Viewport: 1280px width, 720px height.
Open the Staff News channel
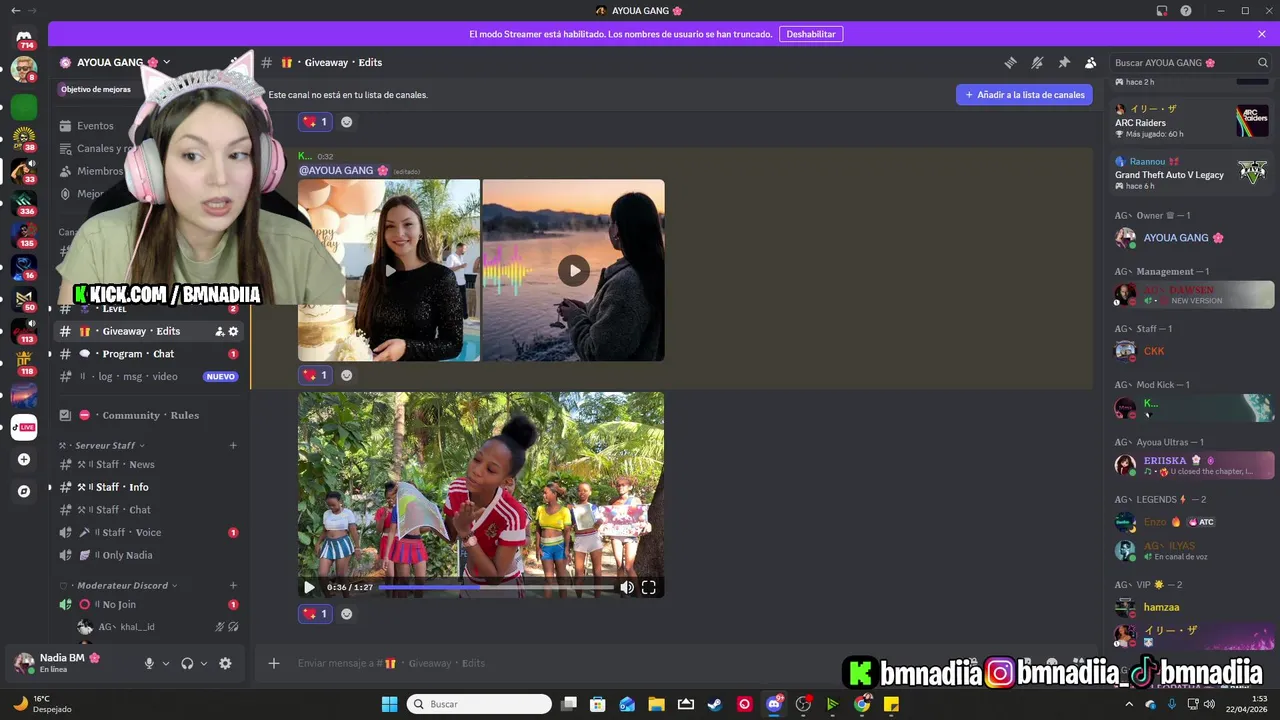coord(148,464)
